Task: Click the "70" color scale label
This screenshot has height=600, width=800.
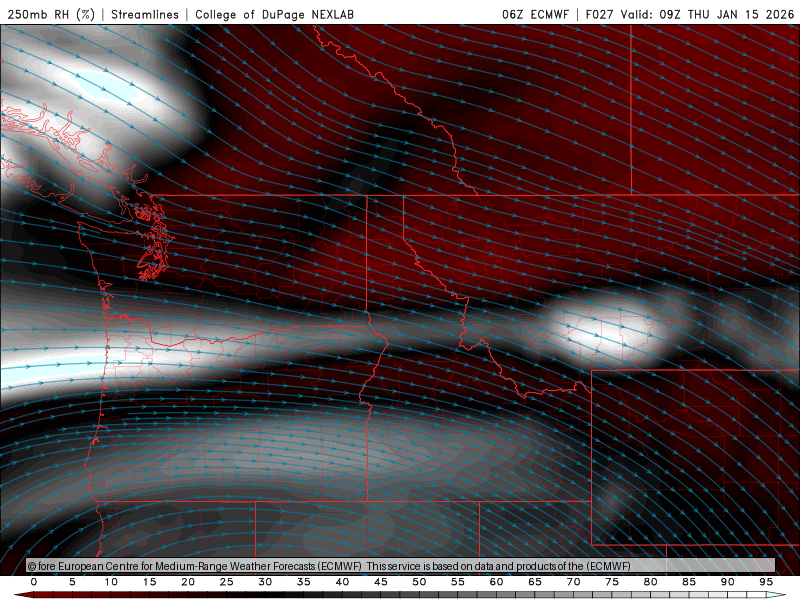Action: click(x=573, y=582)
